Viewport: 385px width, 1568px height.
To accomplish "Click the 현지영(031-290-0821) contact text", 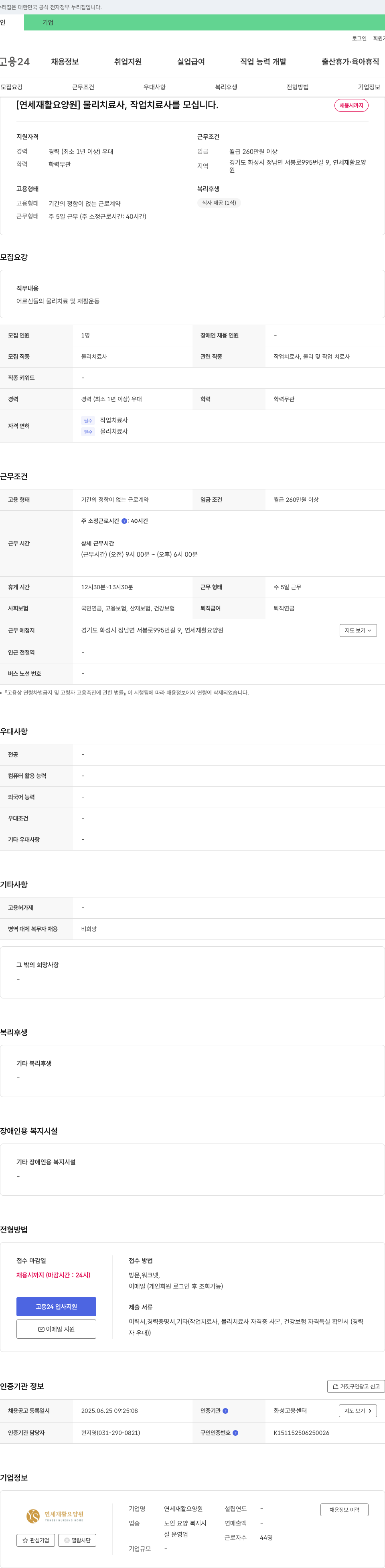I will pos(110,1432).
